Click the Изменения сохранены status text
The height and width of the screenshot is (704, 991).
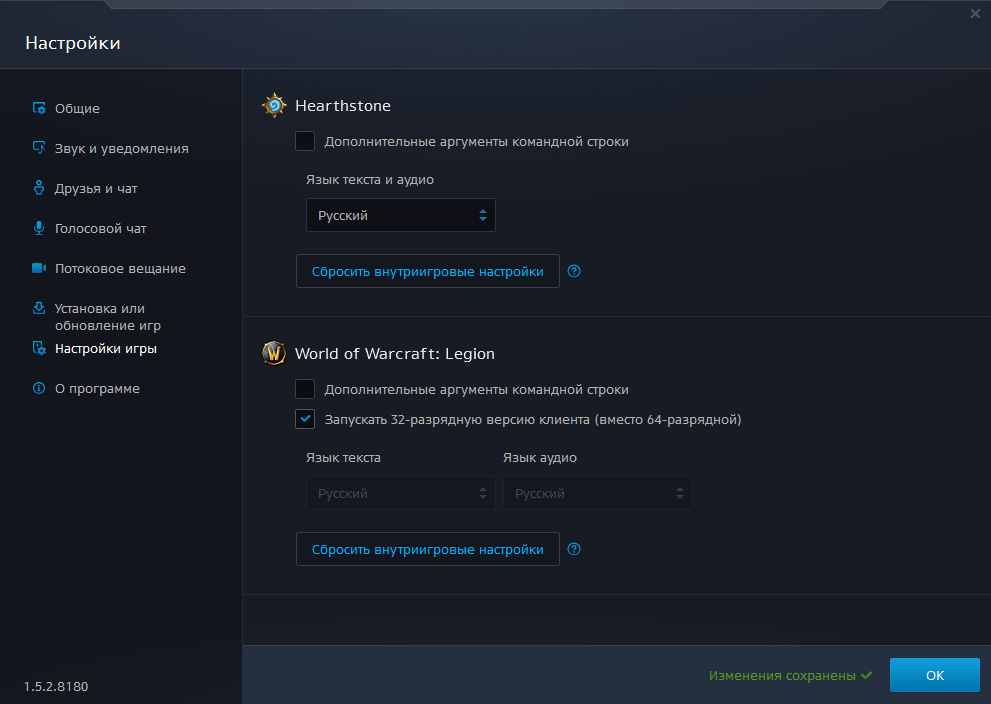coord(782,676)
